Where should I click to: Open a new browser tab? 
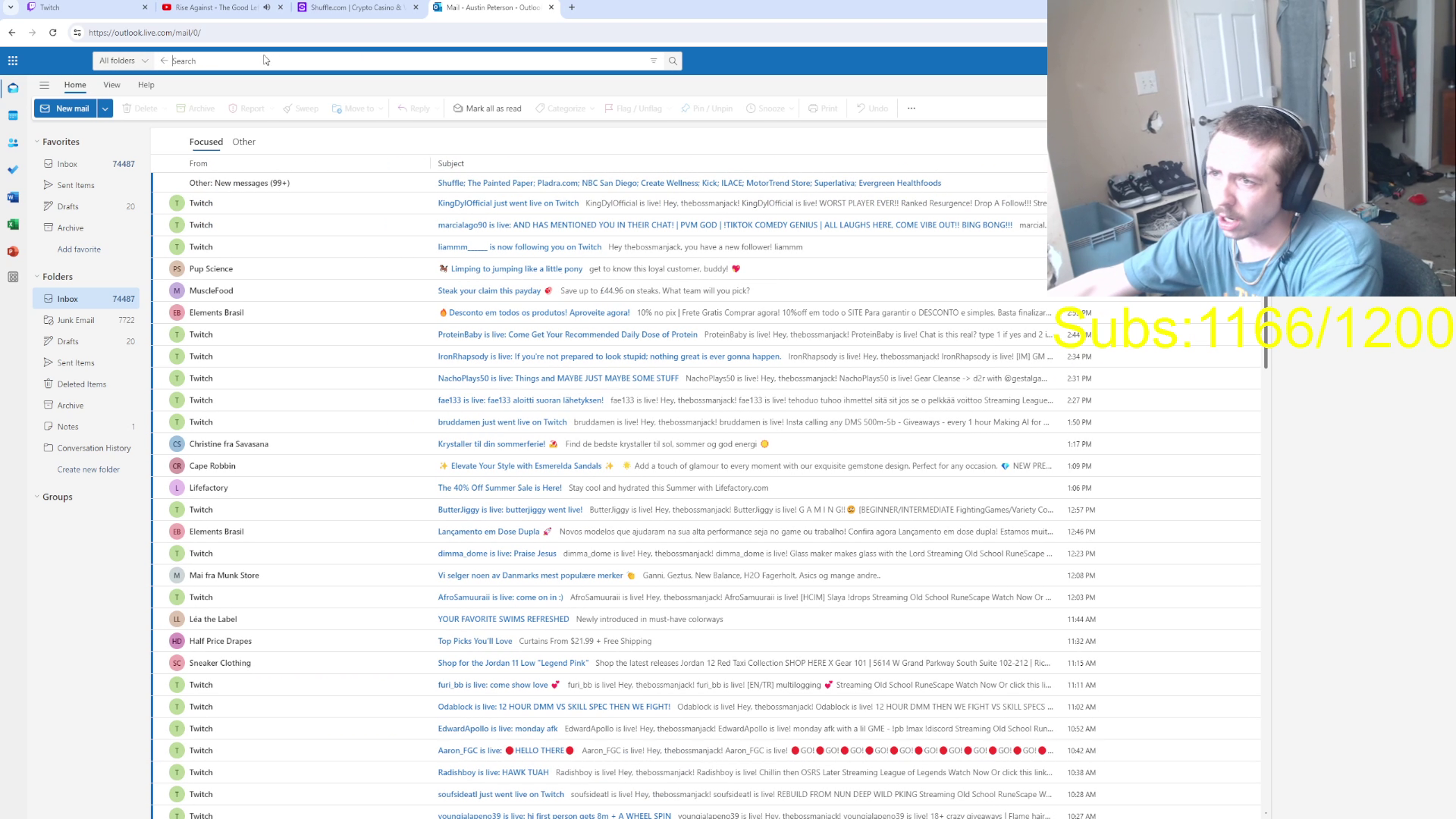(x=572, y=8)
